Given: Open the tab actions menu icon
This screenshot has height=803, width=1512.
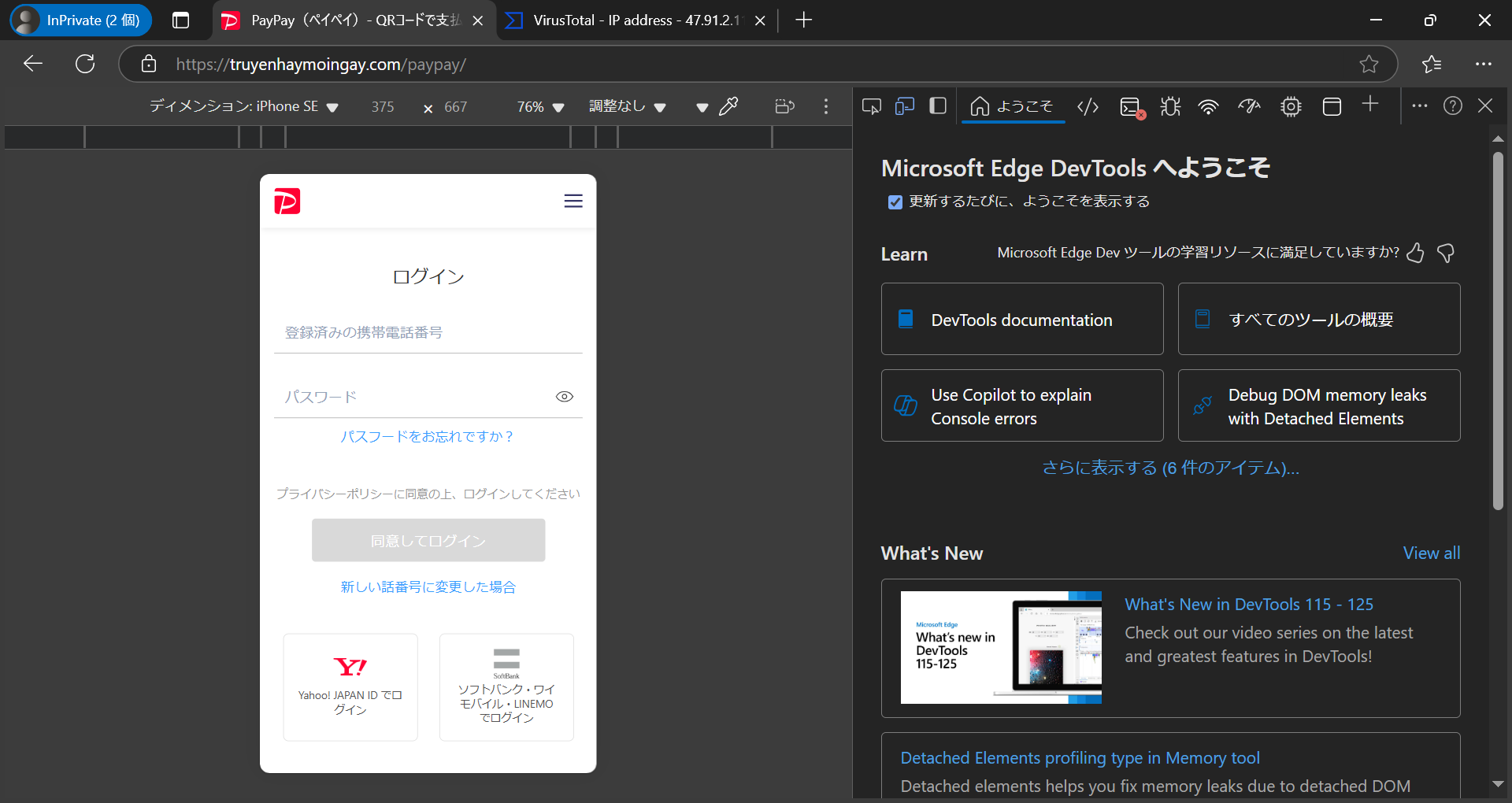Looking at the screenshot, I should click(180, 20).
